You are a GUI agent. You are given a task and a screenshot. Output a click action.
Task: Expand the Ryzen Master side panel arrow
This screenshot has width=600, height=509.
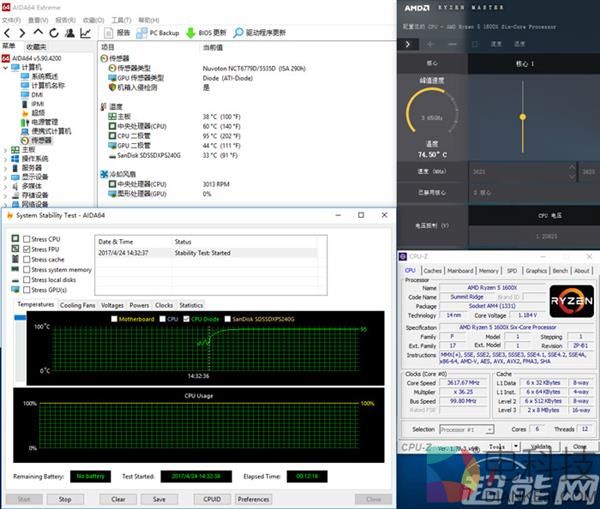tap(408, 44)
